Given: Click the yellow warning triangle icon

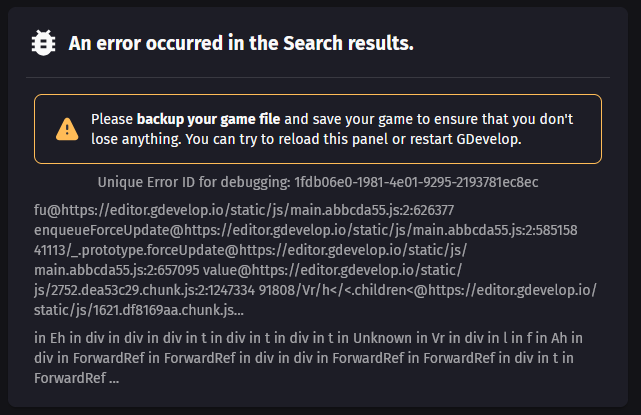Looking at the screenshot, I should (67, 129).
